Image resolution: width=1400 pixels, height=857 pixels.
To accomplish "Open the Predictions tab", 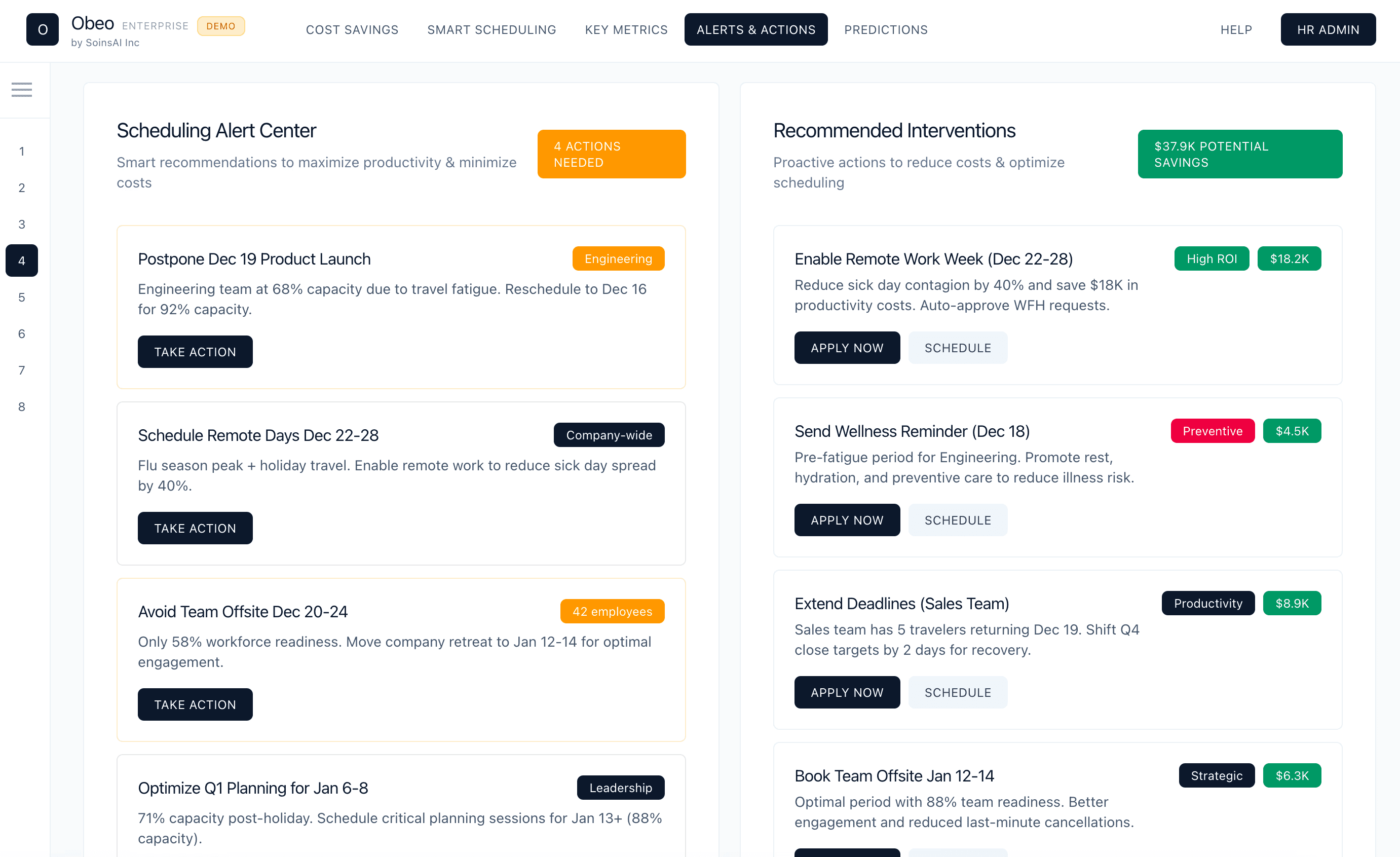I will [885, 29].
